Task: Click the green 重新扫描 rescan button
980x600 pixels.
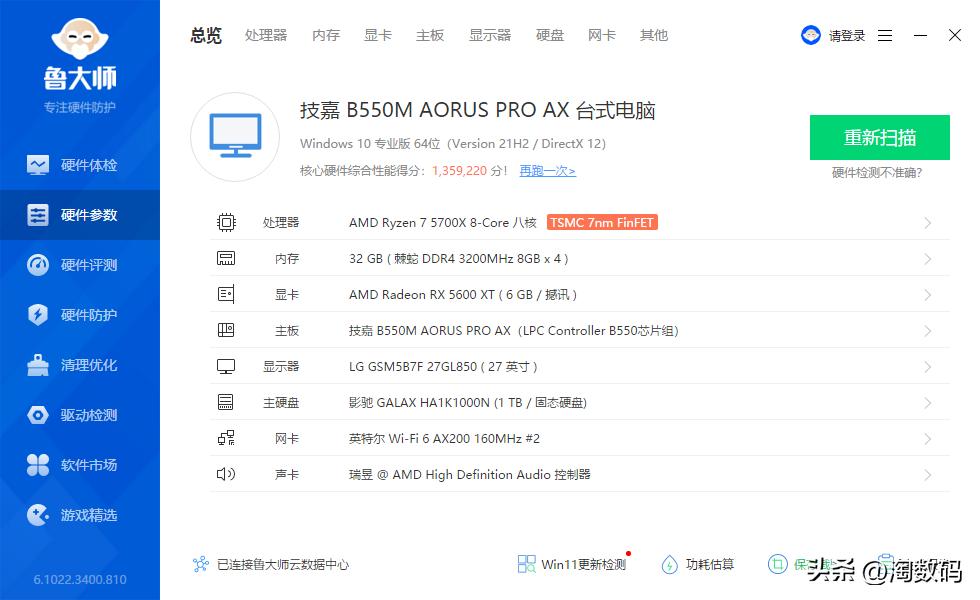Action: [x=879, y=138]
